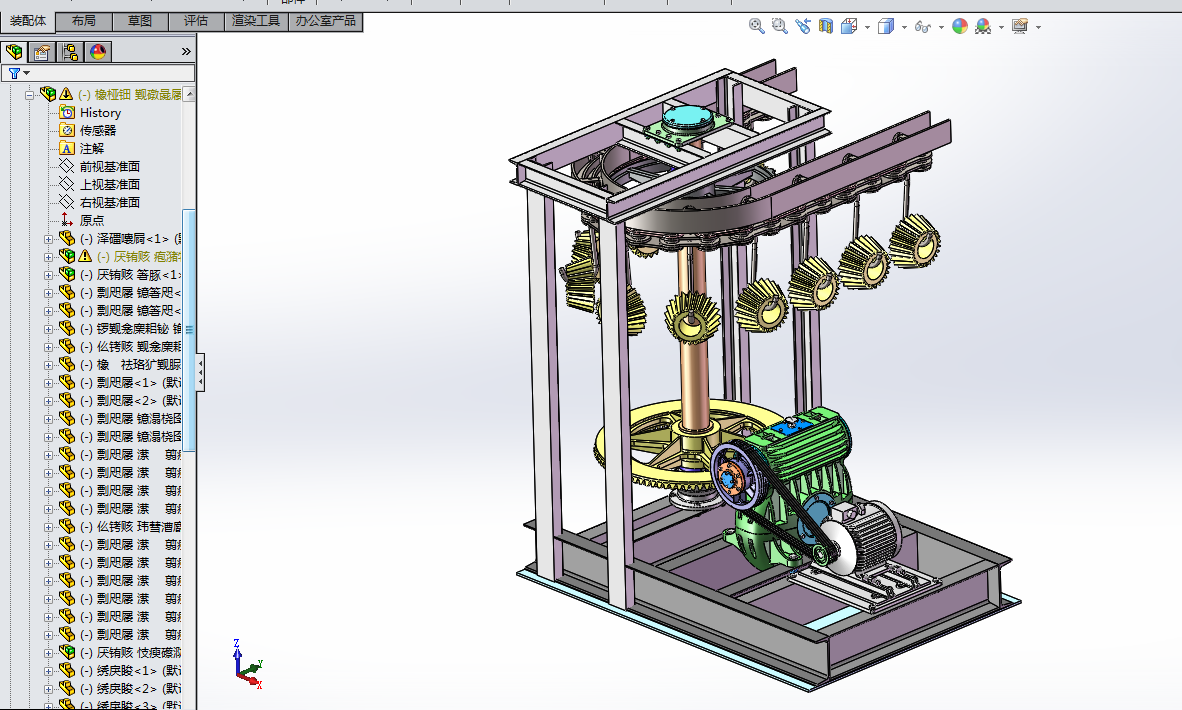Select the 仫铐赅 玮彗漕 tree row
The image size is (1182, 710).
click(x=119, y=526)
